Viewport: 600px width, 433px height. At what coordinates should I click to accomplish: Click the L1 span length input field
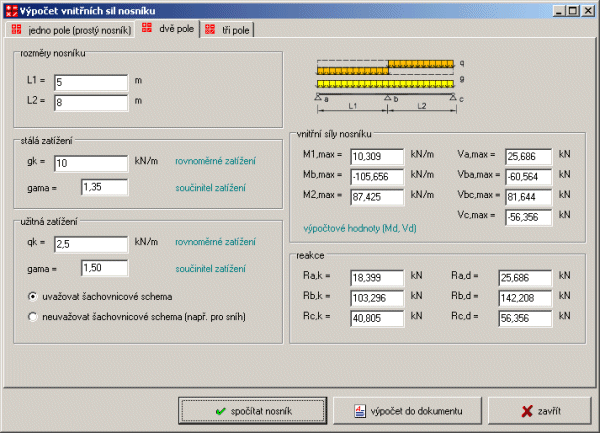(x=91, y=83)
